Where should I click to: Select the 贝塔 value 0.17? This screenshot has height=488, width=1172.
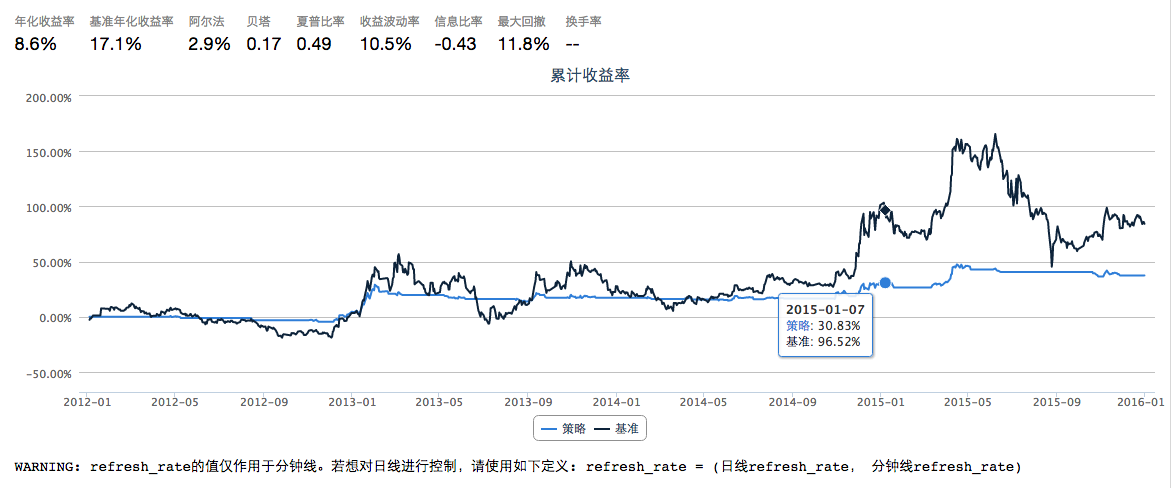click(x=264, y=43)
